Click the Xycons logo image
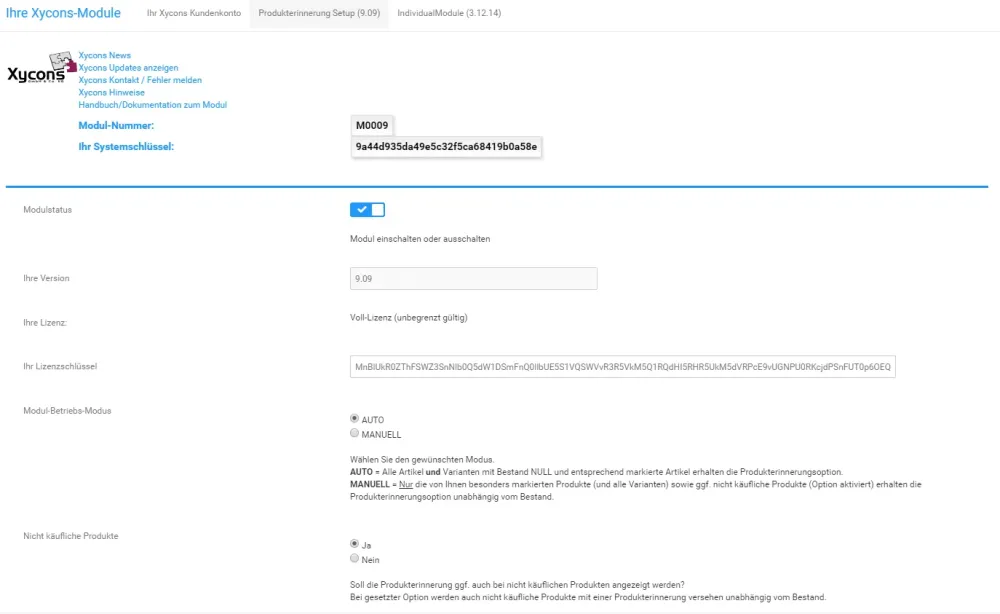The height and width of the screenshot is (614, 1000). (x=41, y=68)
